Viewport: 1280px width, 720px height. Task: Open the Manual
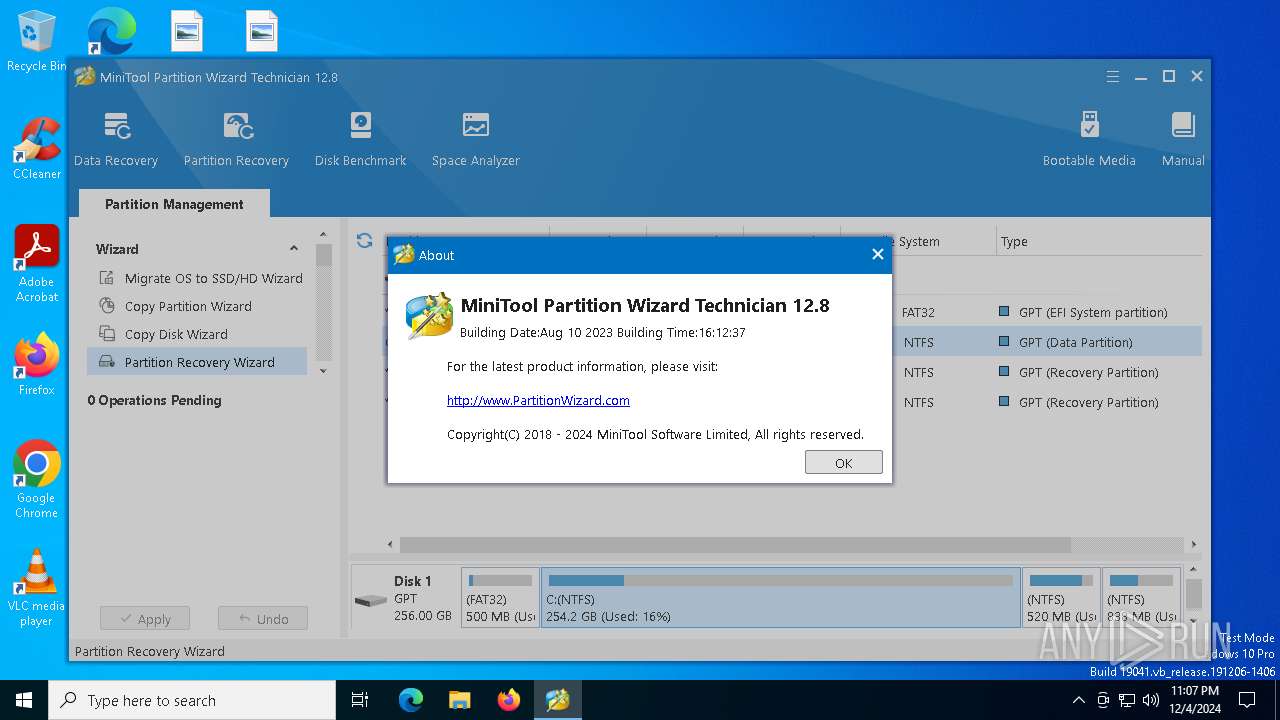pos(1183,139)
